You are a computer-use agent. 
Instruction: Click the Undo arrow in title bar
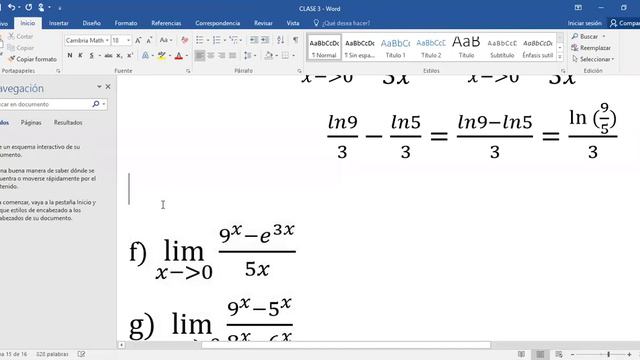(11, 7)
